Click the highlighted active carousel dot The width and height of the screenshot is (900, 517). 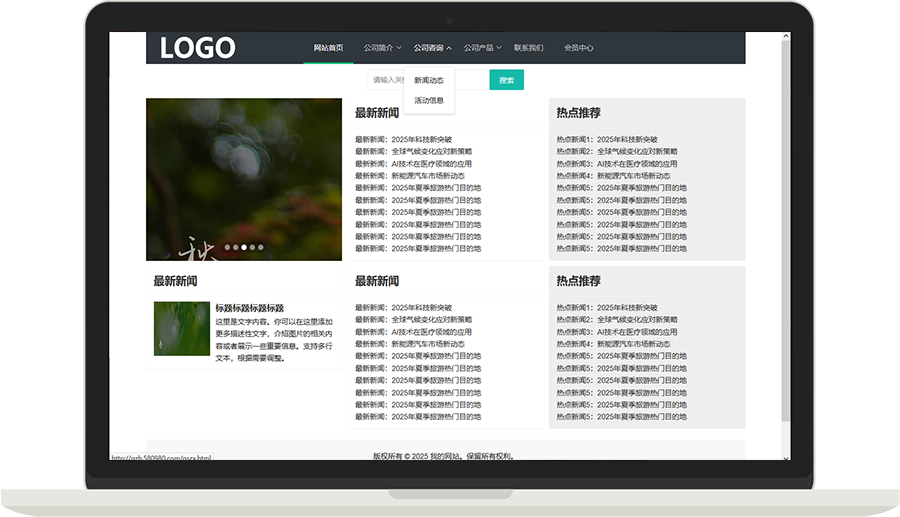click(244, 247)
